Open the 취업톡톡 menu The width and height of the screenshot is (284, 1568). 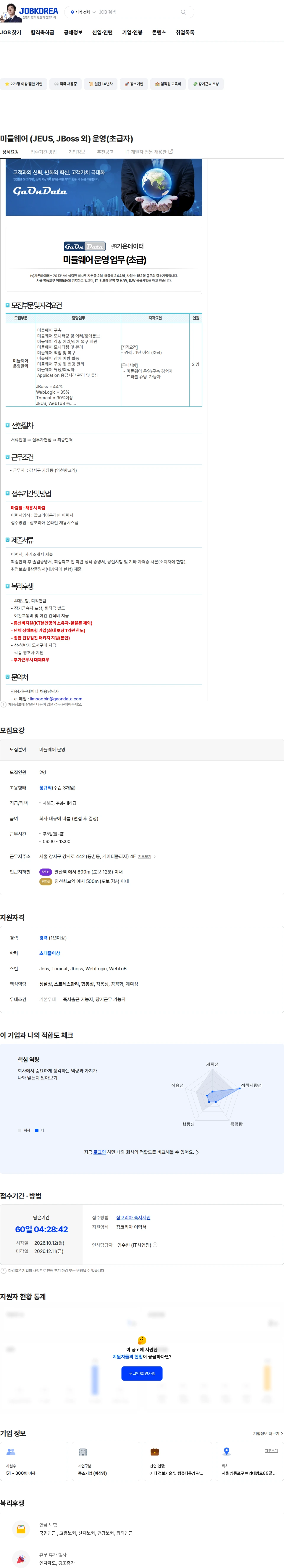[x=185, y=32]
